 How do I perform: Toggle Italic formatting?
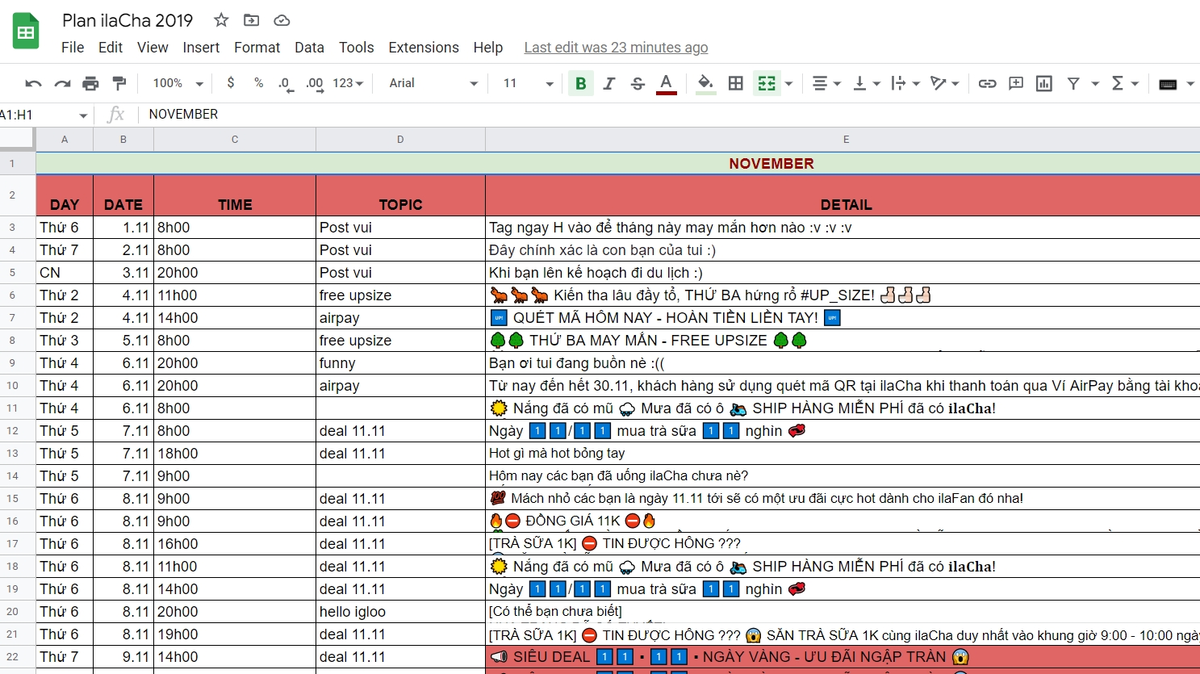609,83
